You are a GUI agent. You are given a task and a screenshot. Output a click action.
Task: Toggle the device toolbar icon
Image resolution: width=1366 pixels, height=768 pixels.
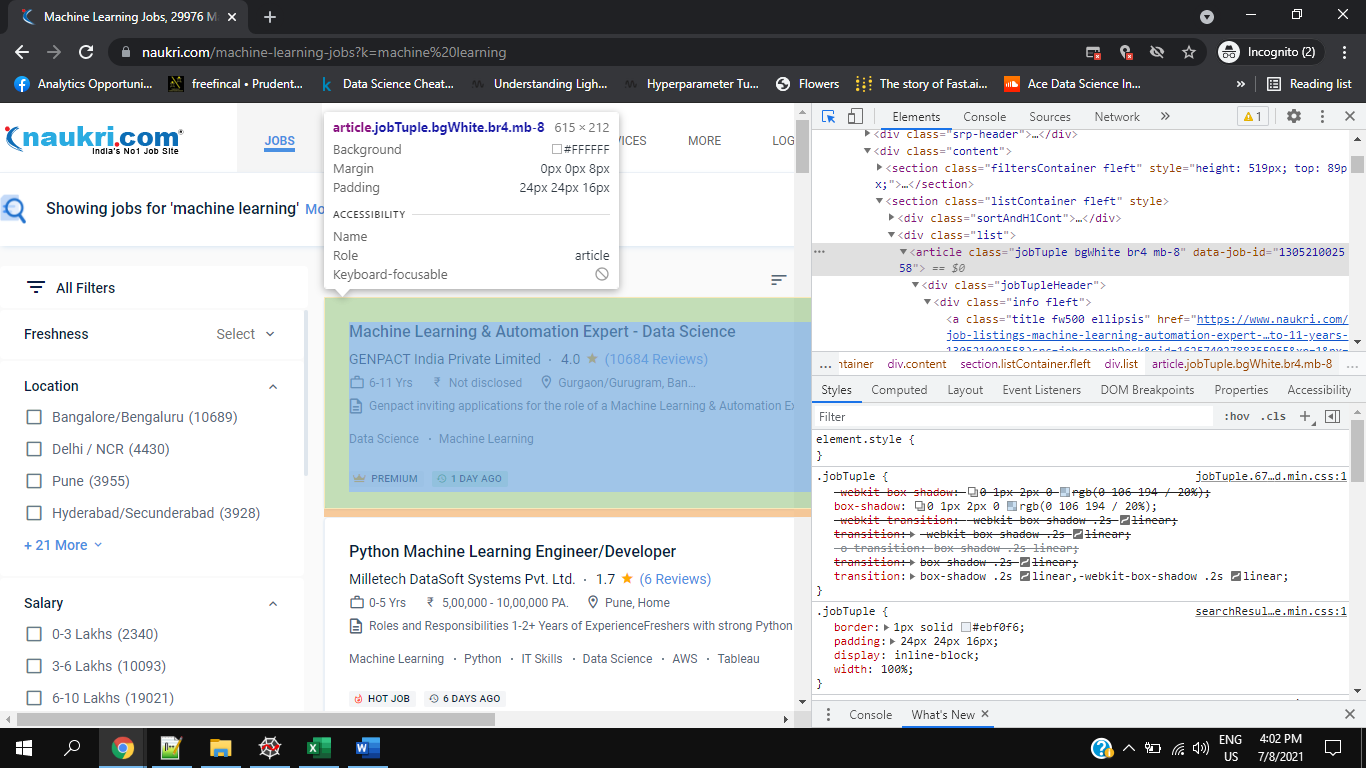(855, 116)
